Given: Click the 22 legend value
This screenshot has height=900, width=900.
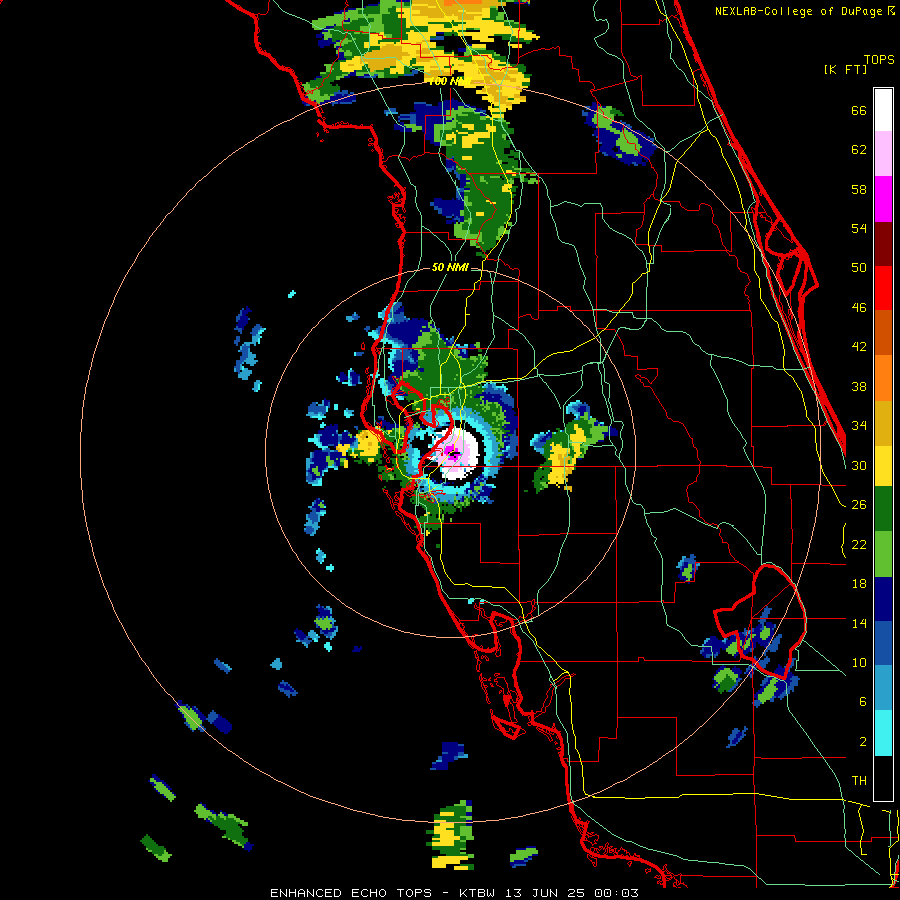Looking at the screenshot, I should [859, 545].
